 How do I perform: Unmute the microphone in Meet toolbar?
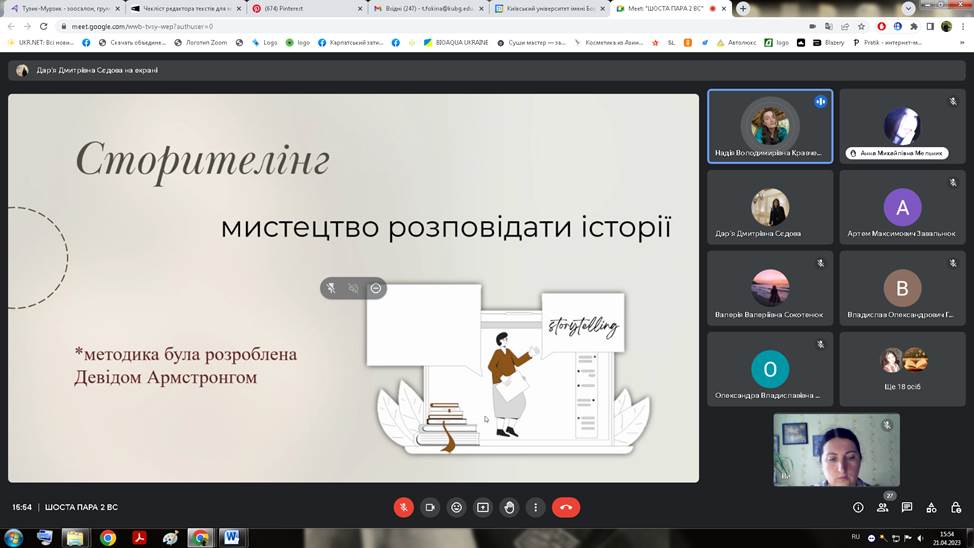(403, 507)
